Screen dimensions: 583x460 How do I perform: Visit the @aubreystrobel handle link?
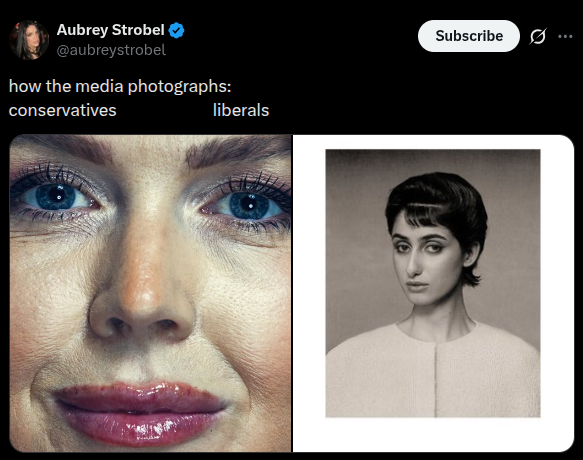pyautogui.click(x=111, y=50)
